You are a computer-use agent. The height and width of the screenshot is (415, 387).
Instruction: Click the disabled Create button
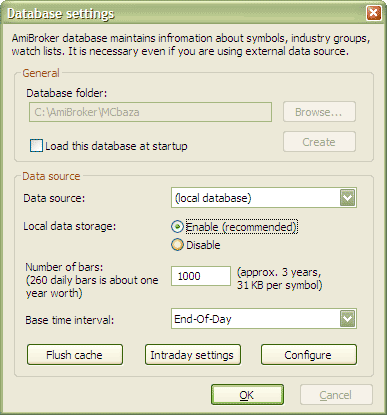[x=319, y=142]
